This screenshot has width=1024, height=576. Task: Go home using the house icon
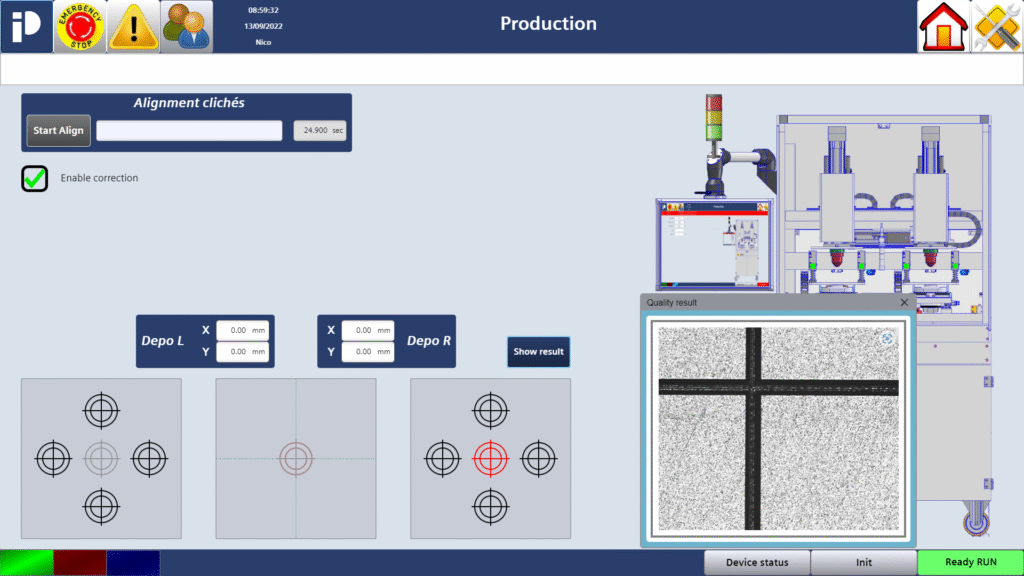click(x=941, y=26)
